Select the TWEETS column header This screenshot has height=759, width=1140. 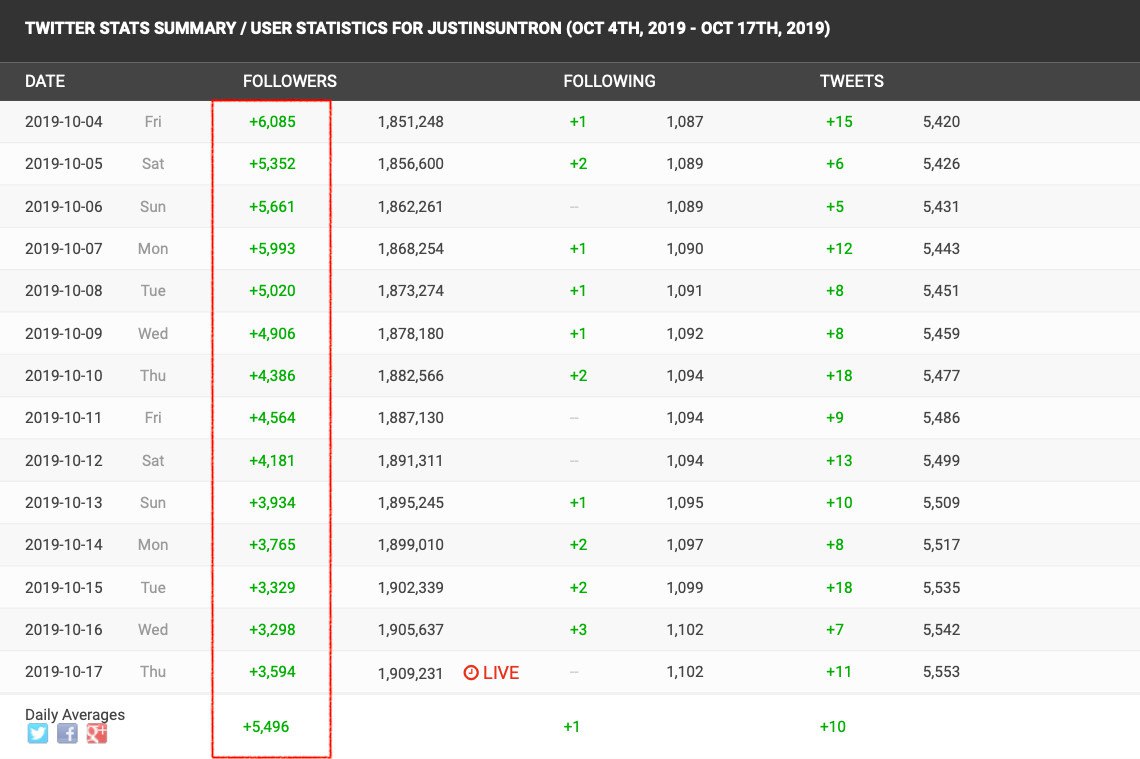[851, 81]
